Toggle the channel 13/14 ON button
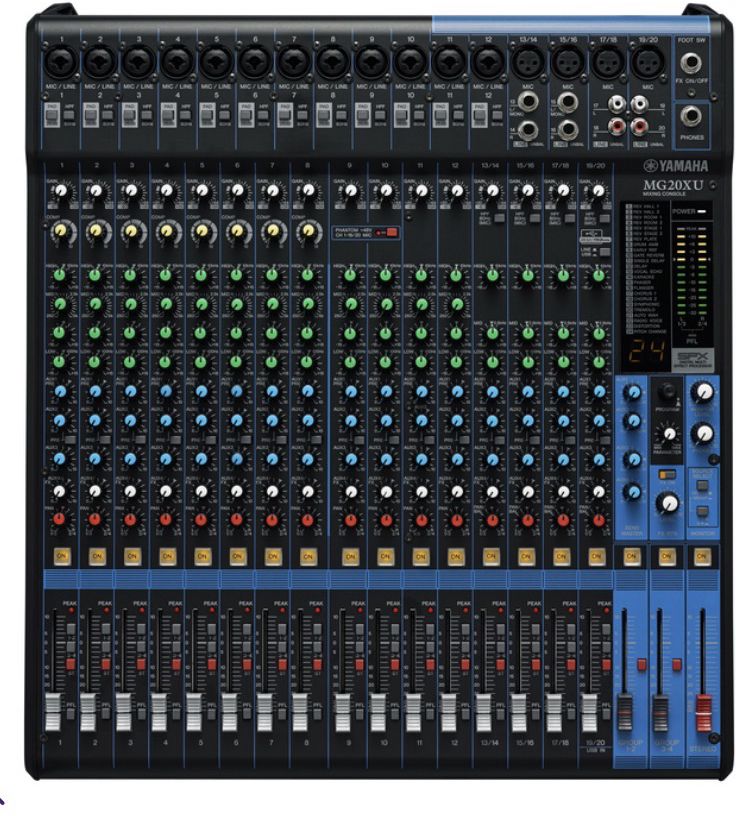 pos(491,557)
